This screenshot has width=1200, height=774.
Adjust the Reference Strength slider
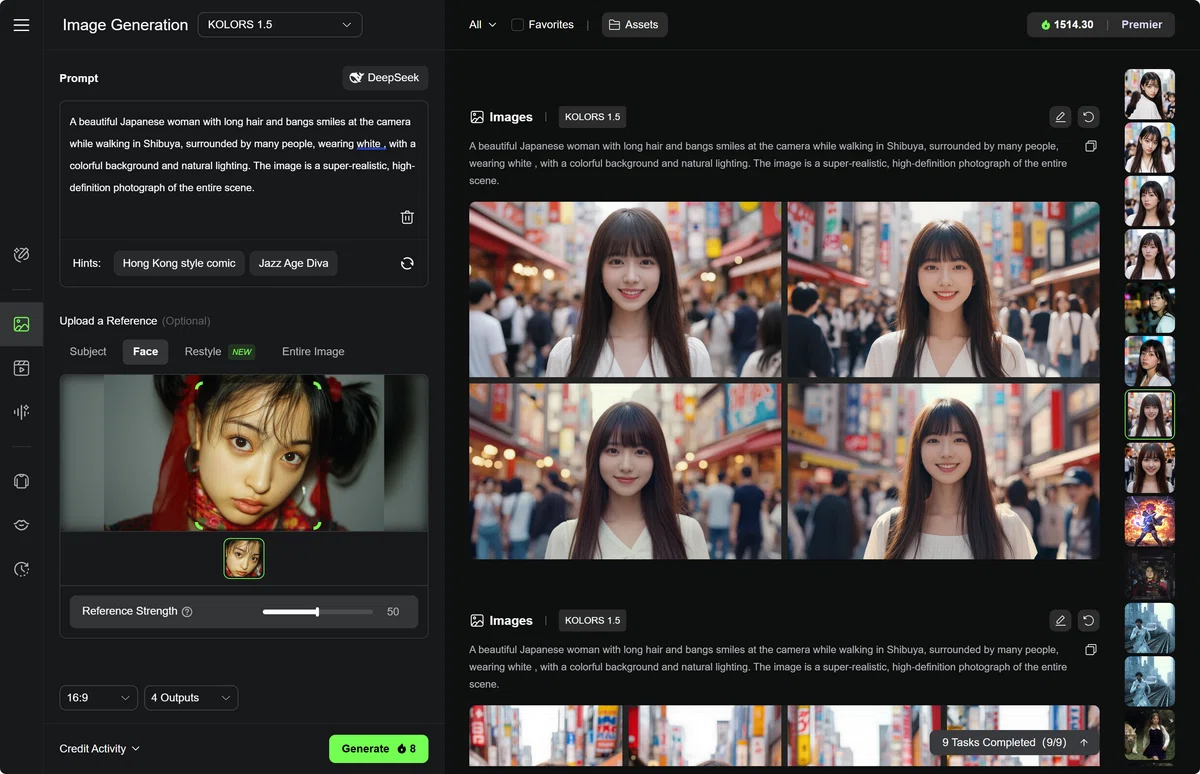pos(317,612)
